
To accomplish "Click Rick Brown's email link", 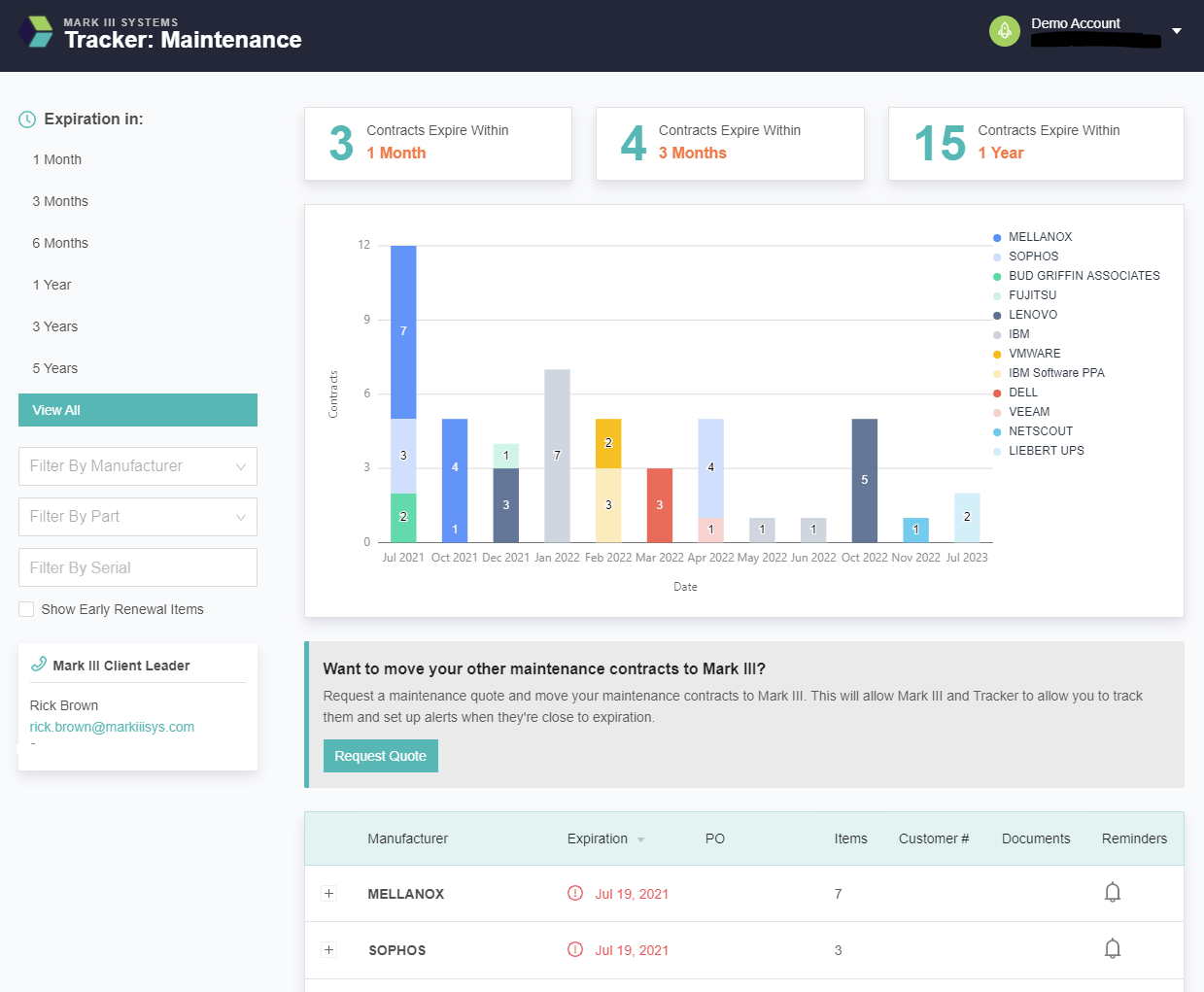I will pyautogui.click(x=111, y=726).
